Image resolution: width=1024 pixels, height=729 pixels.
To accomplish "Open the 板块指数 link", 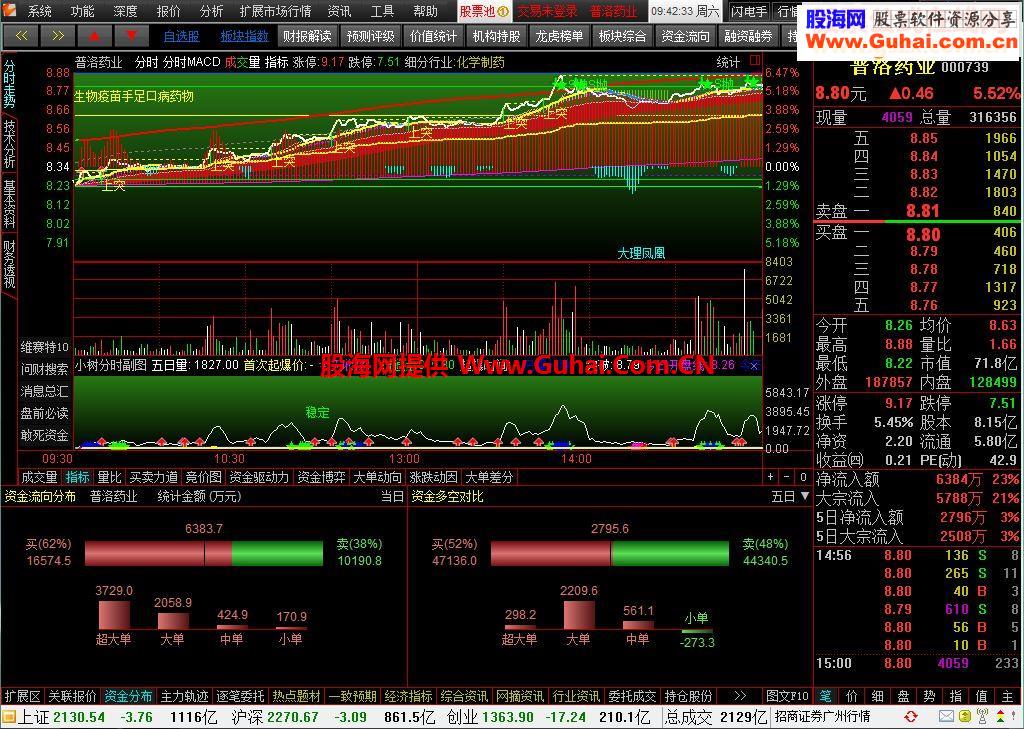I will point(244,37).
